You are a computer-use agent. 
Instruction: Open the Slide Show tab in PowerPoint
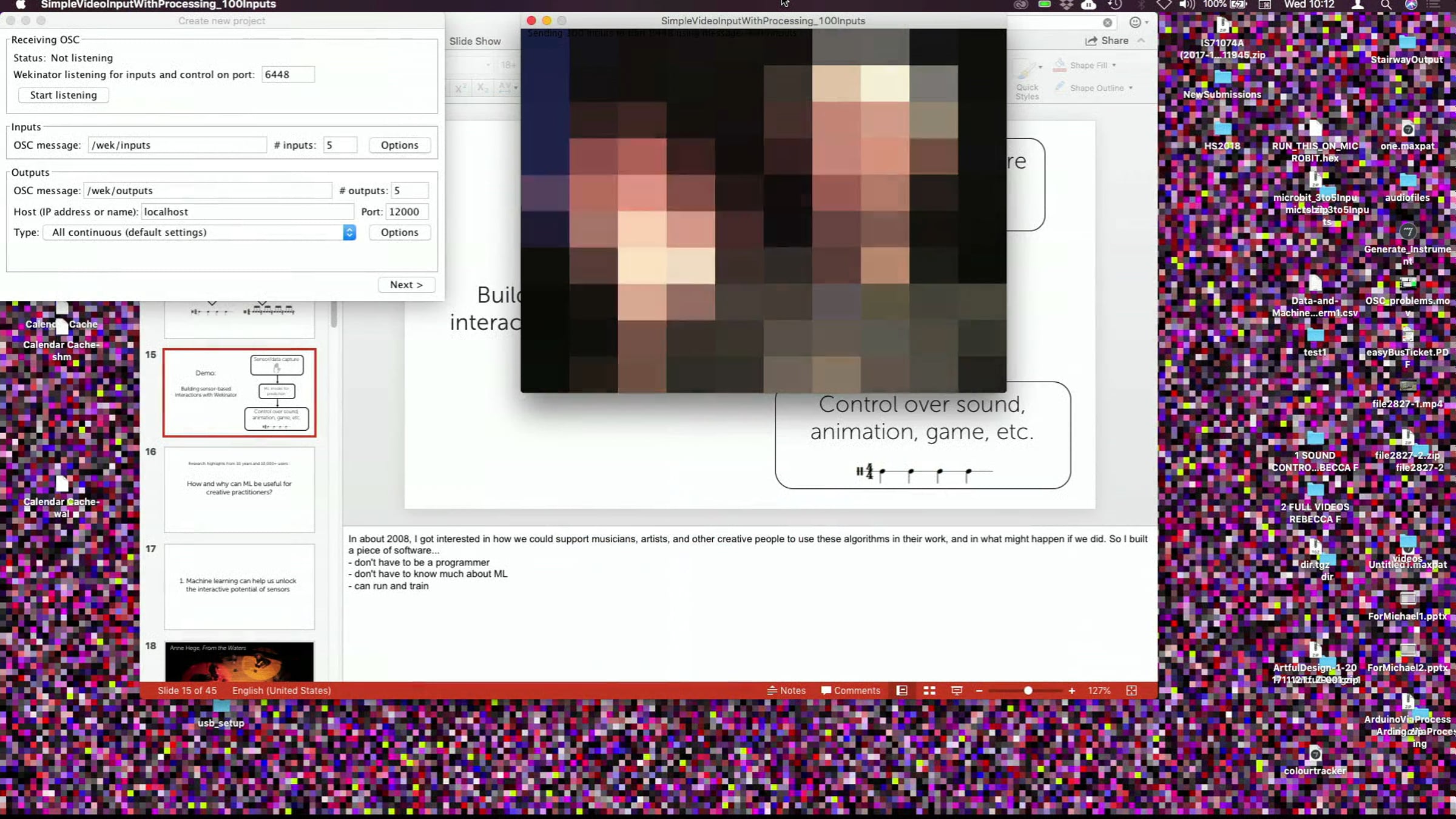click(475, 41)
